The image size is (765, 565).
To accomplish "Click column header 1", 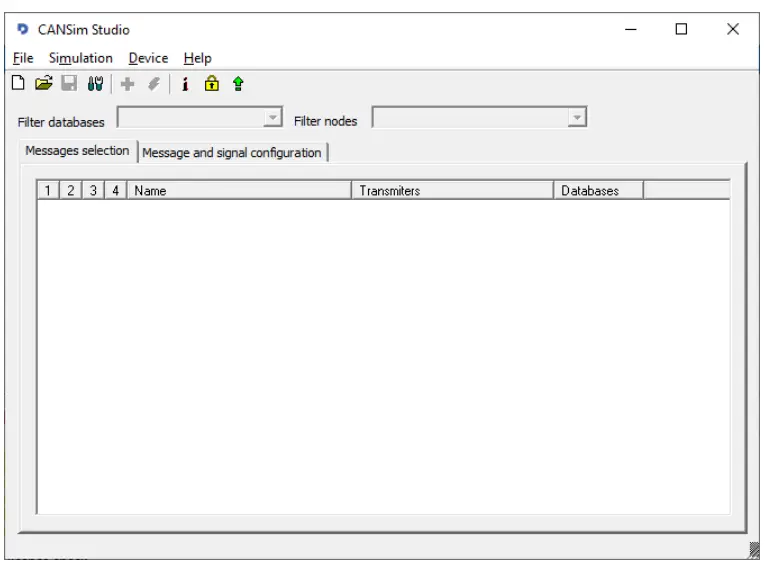I will [x=48, y=190].
